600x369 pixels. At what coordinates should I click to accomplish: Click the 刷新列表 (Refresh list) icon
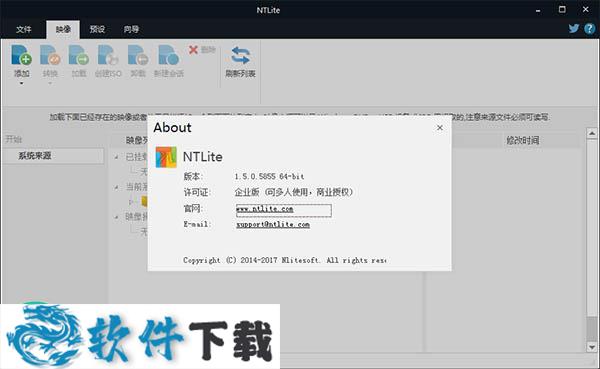[x=240, y=56]
